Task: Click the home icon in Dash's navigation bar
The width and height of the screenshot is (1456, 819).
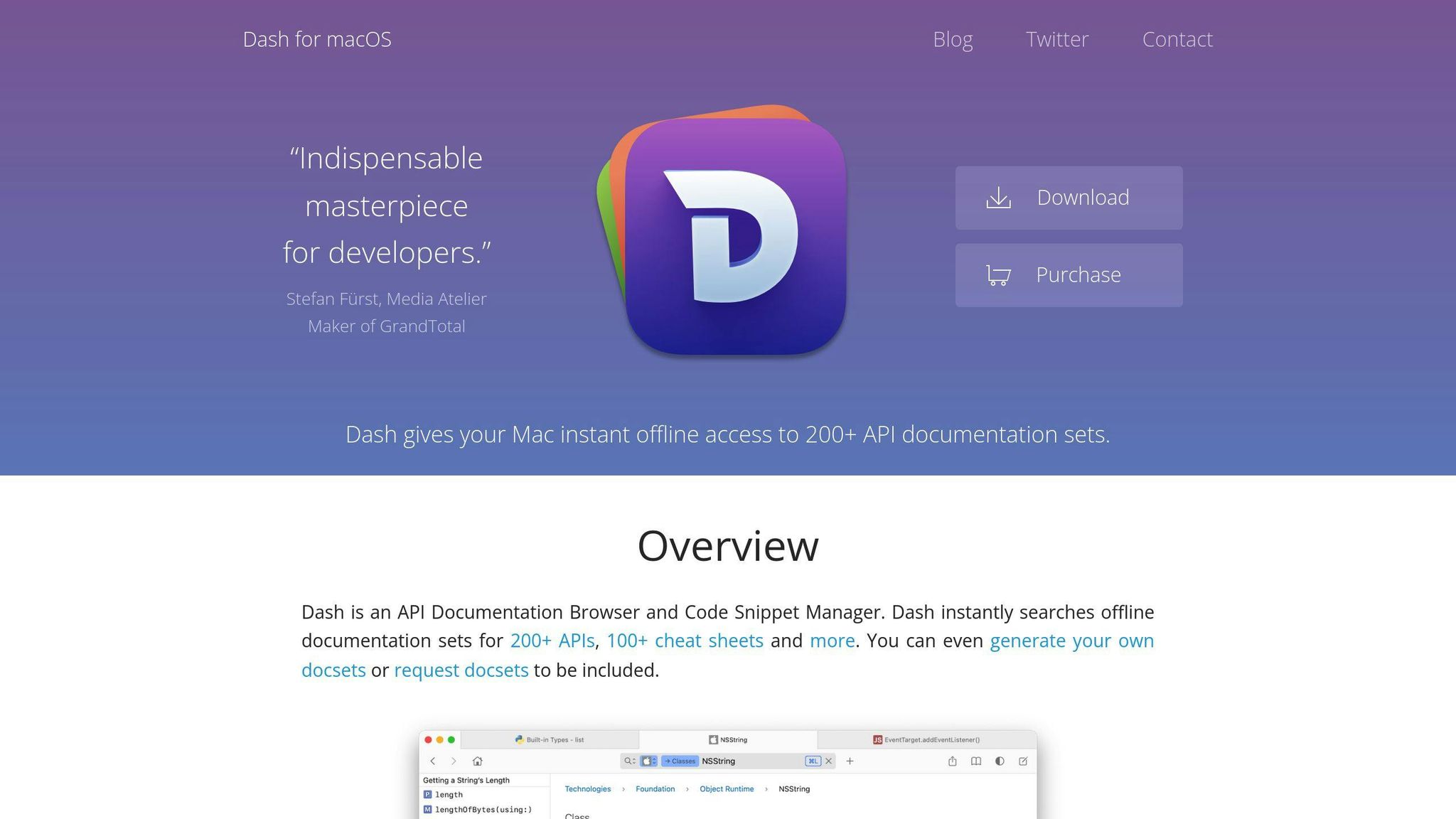Action: pos(477,761)
